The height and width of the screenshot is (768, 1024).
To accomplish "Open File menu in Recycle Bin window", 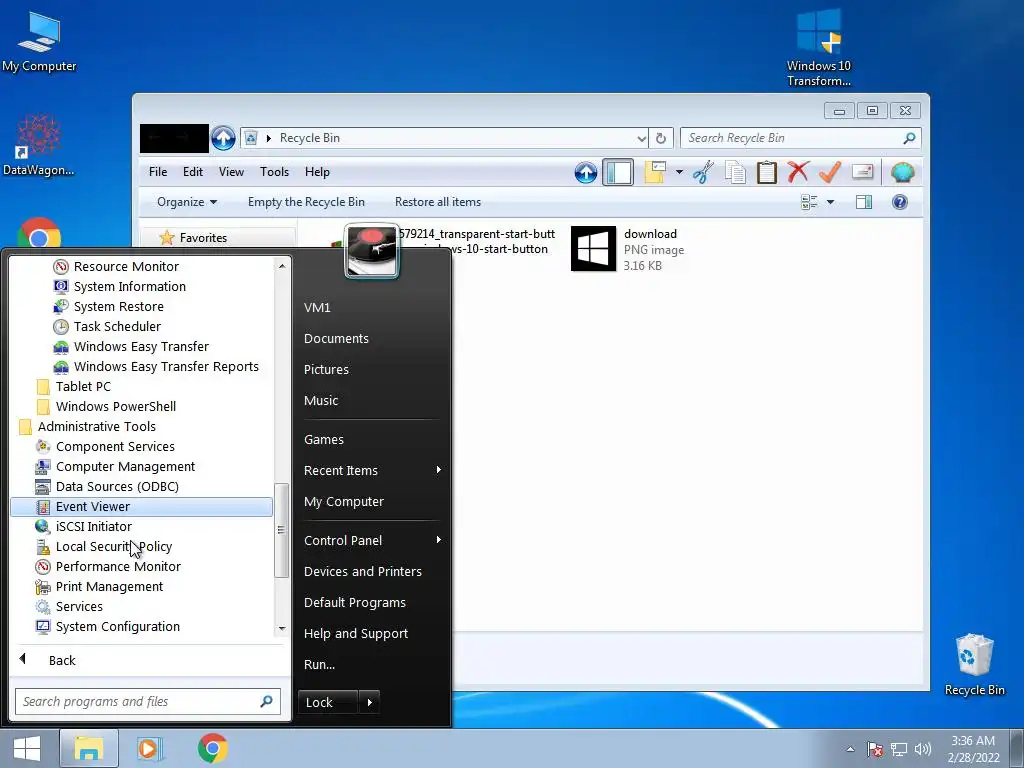I will pyautogui.click(x=158, y=172).
